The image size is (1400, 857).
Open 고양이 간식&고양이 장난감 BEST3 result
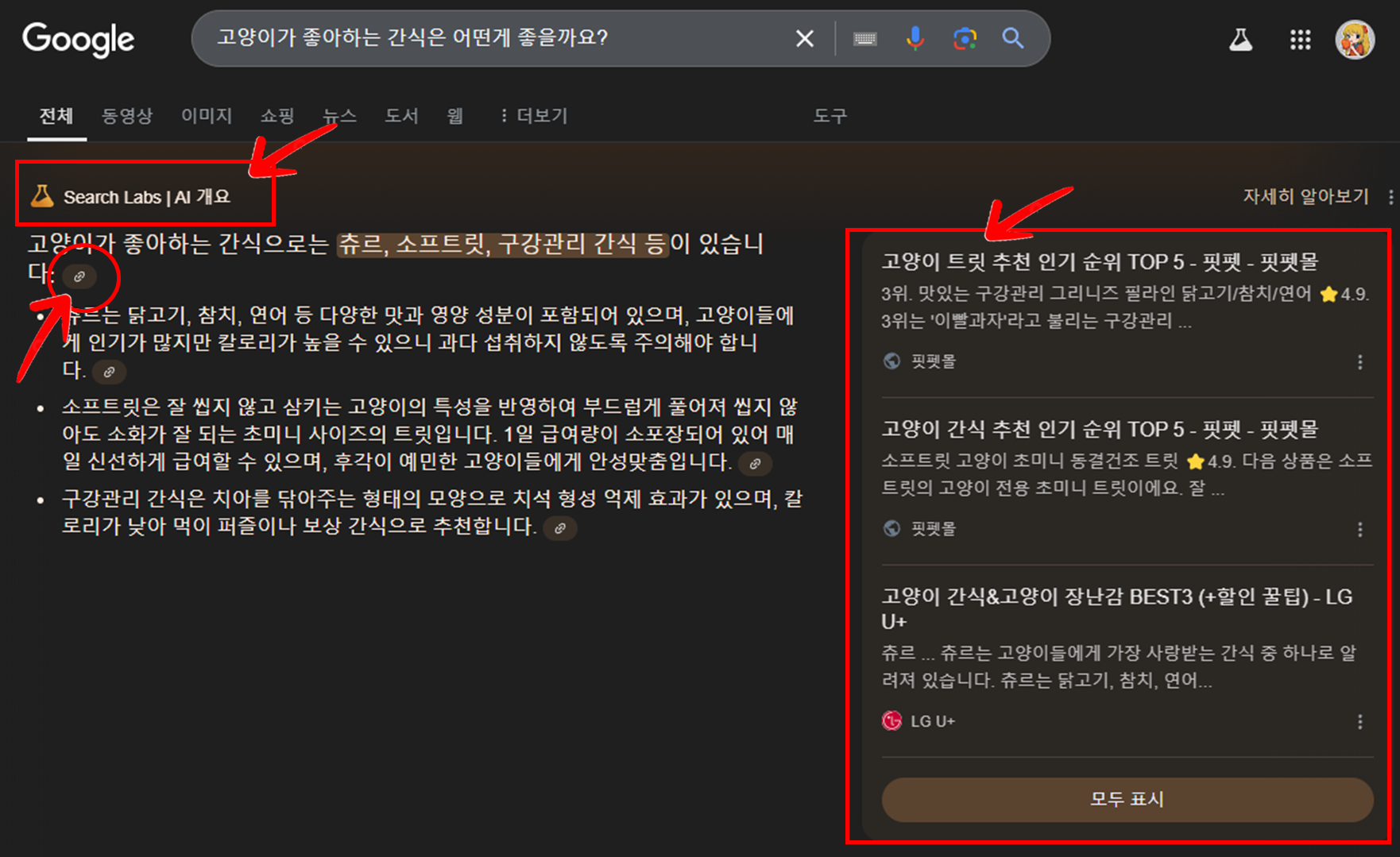[1117, 608]
